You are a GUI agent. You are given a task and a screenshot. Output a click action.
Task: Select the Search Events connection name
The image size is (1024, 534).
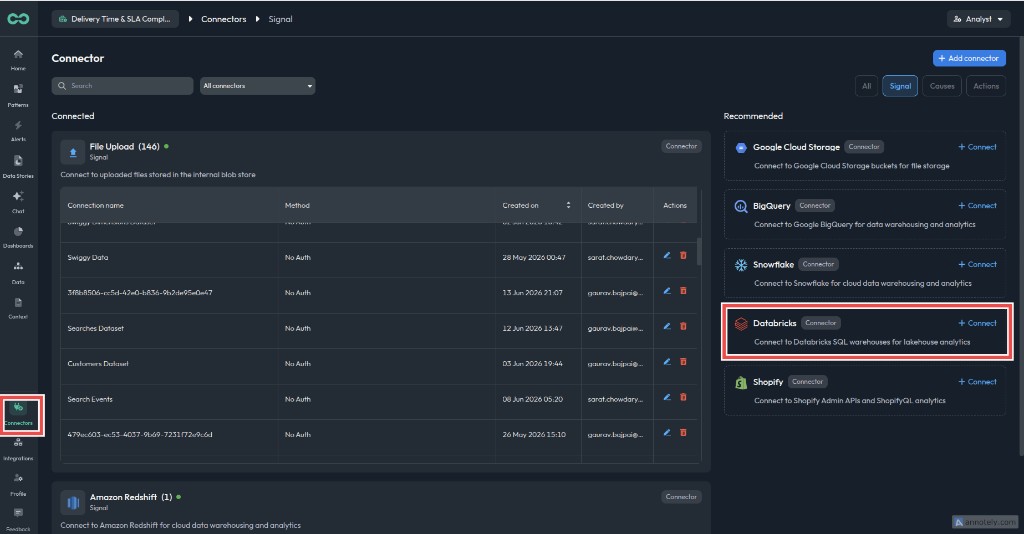89,399
